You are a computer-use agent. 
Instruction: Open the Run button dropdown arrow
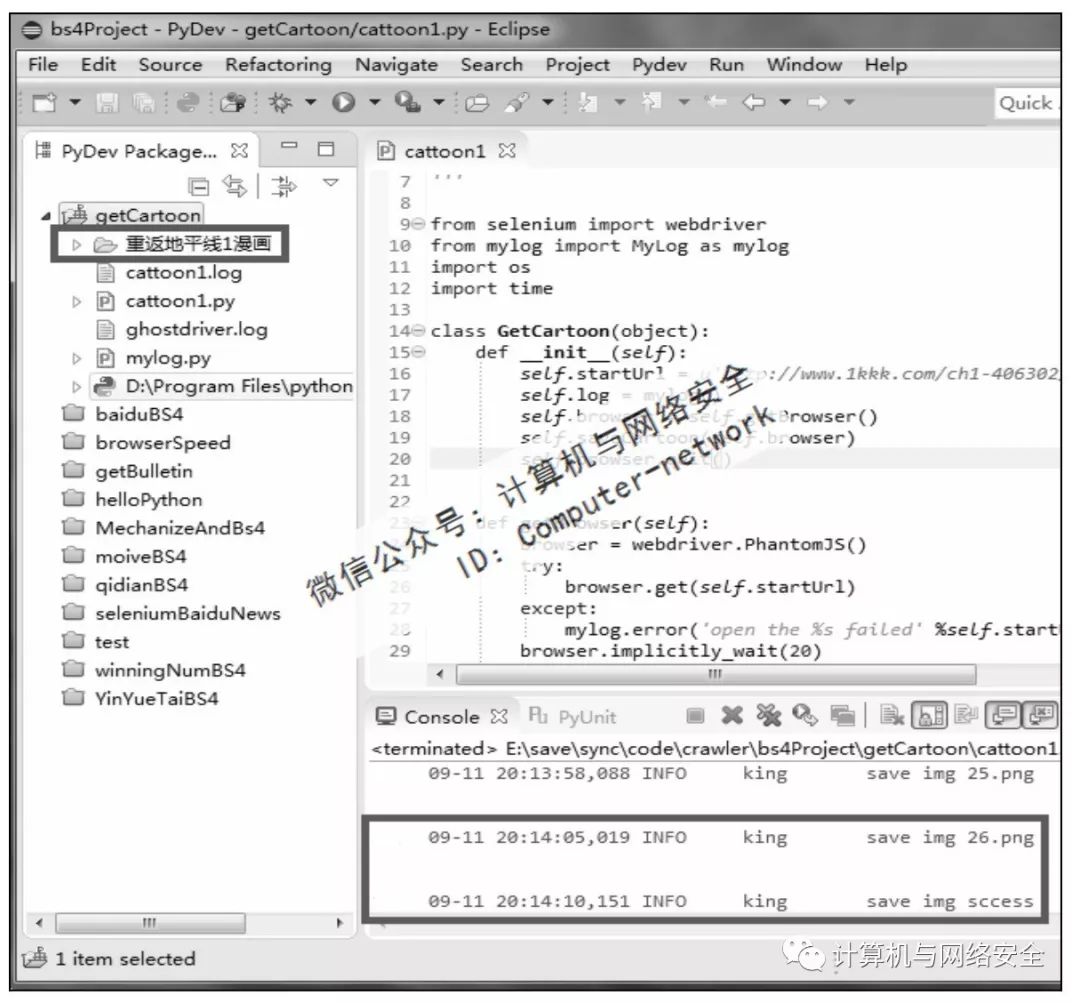coord(372,104)
